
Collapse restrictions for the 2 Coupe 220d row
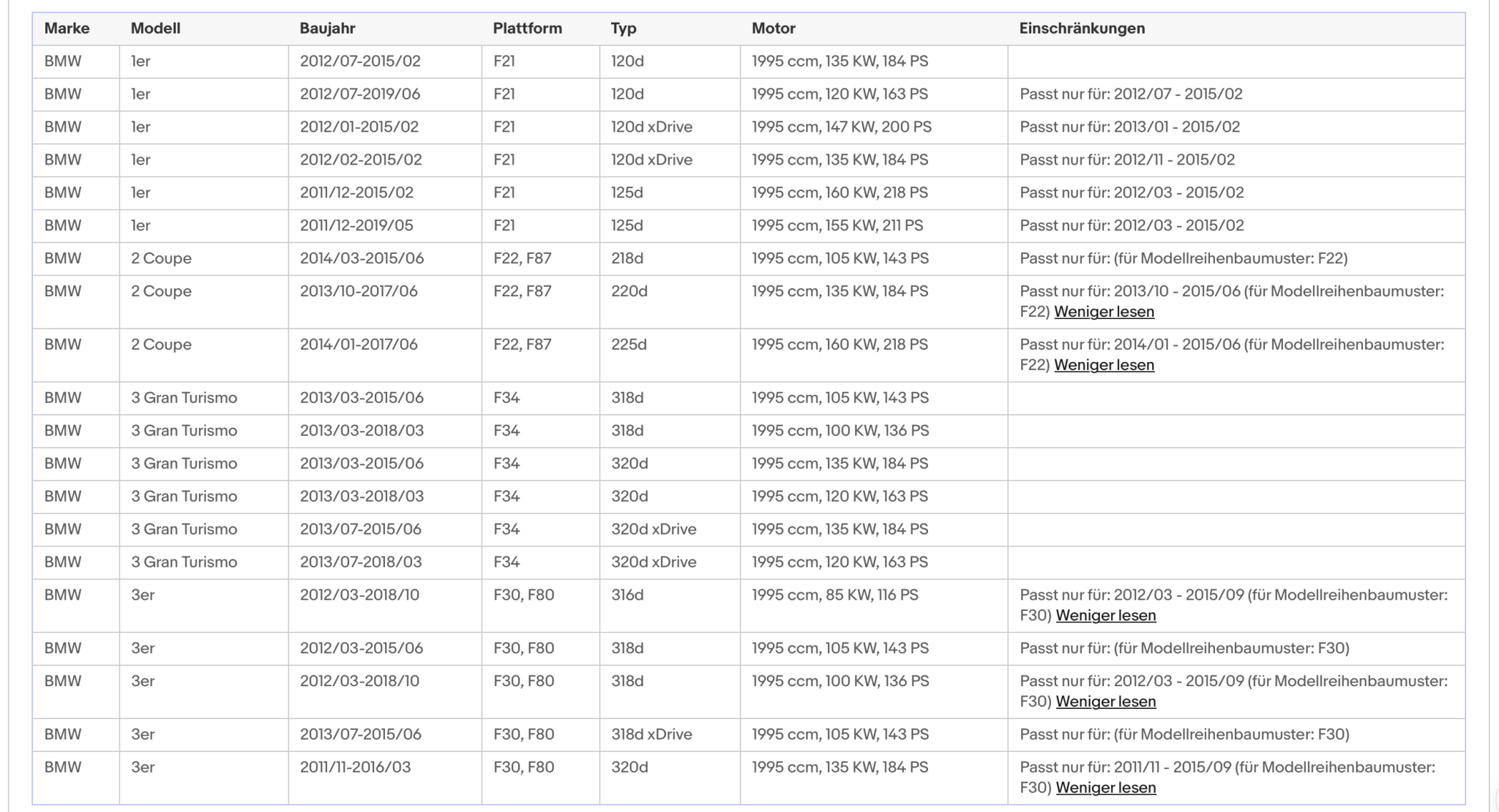pyautogui.click(x=1104, y=312)
